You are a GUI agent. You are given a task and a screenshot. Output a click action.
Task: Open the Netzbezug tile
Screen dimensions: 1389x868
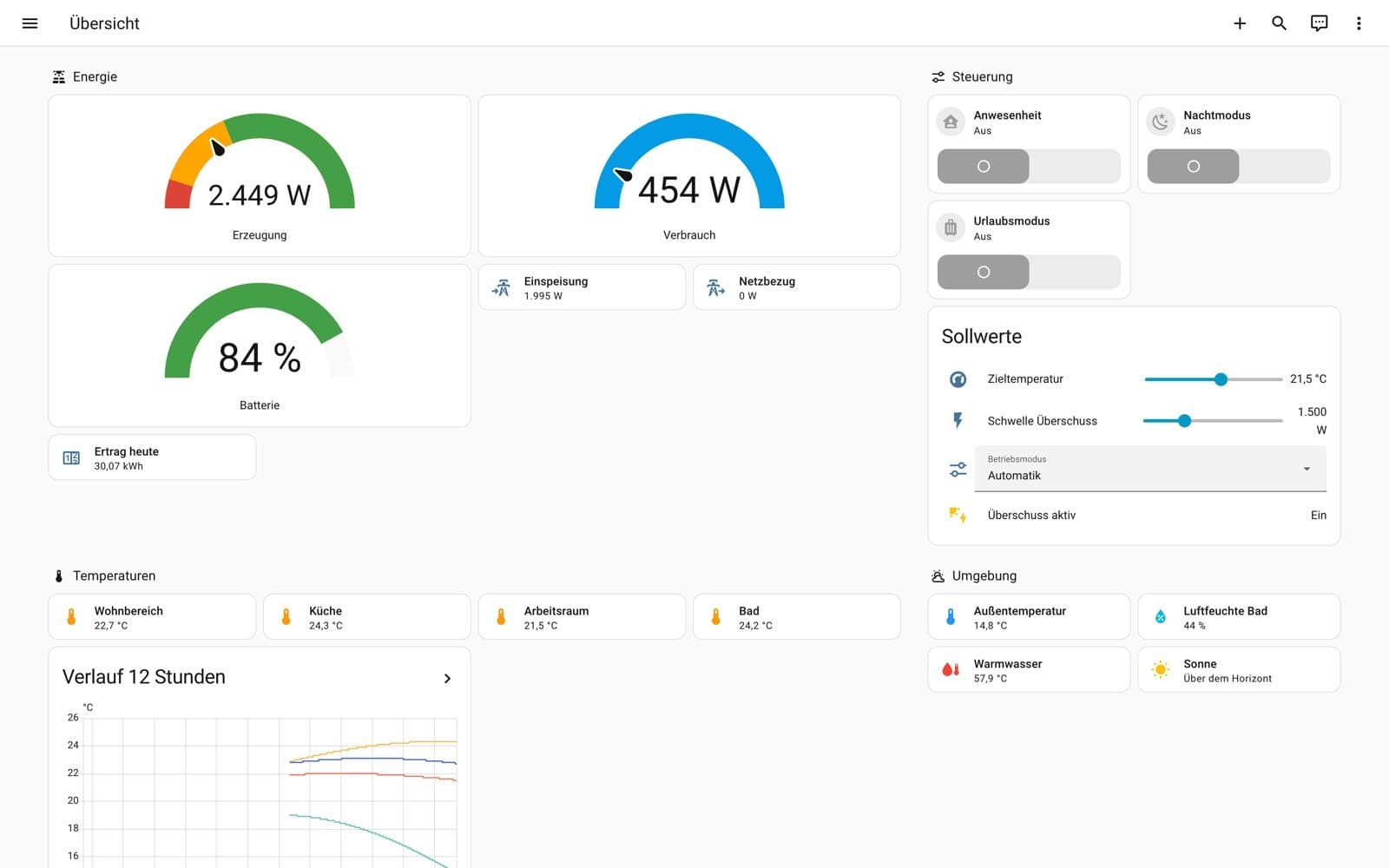coord(797,287)
